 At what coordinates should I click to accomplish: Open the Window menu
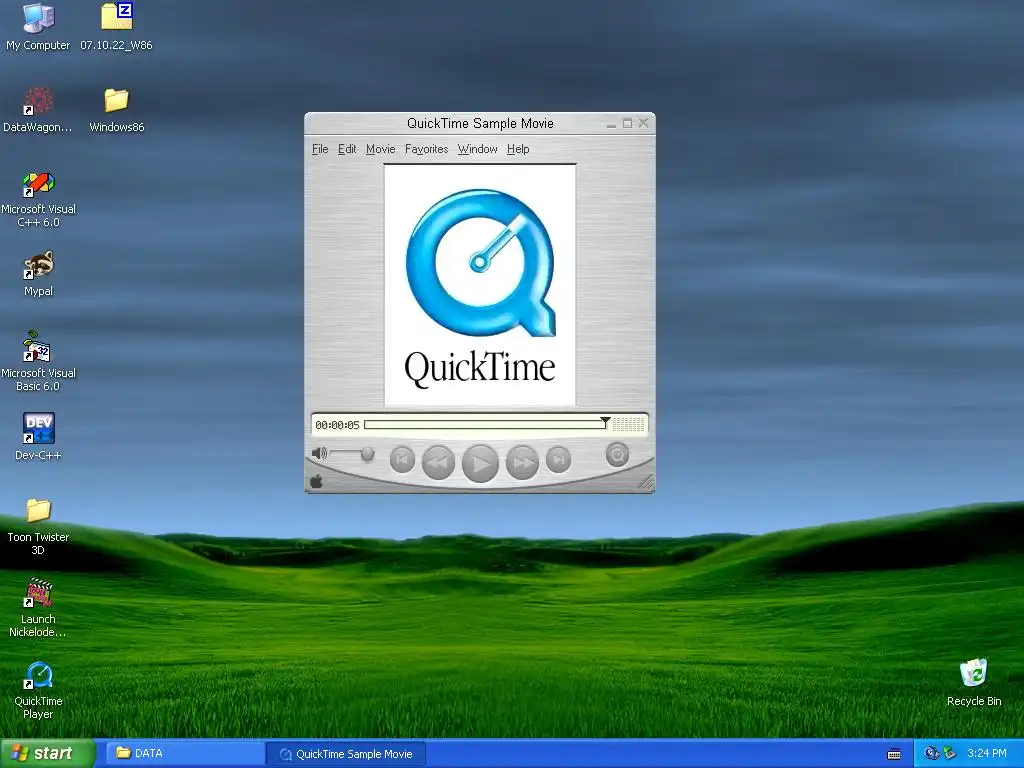click(x=477, y=149)
